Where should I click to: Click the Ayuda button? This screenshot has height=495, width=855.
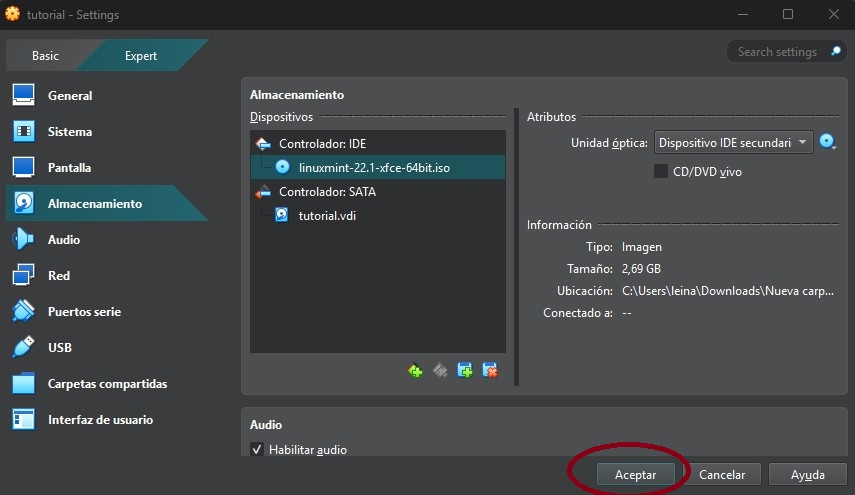tap(808, 474)
